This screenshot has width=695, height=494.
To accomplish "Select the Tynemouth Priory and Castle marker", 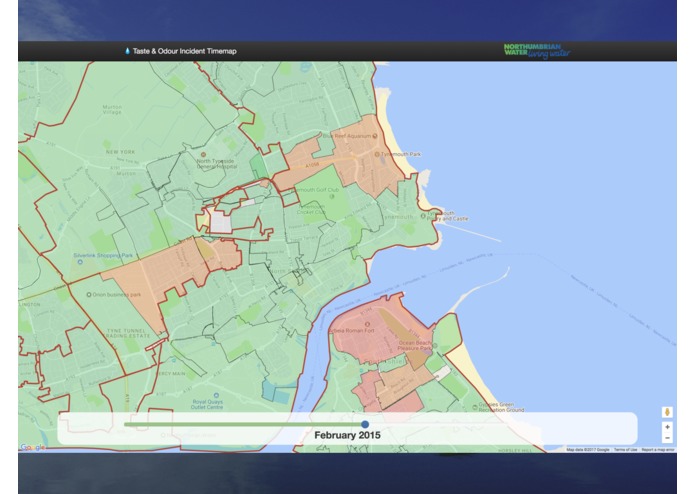I will pos(423,216).
